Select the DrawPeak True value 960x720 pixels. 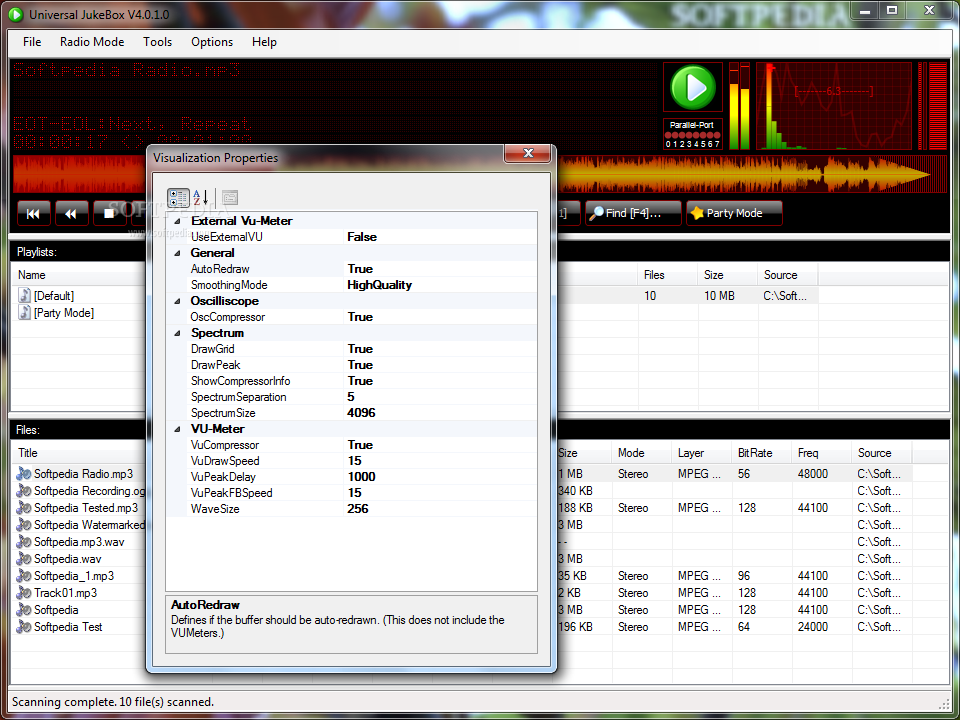tap(360, 365)
